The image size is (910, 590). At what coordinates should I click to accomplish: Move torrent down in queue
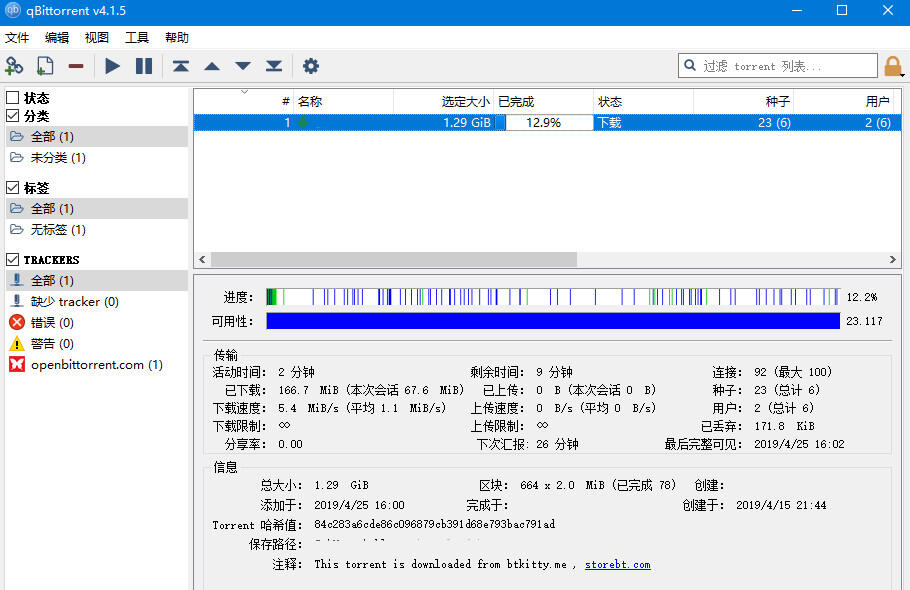243,66
